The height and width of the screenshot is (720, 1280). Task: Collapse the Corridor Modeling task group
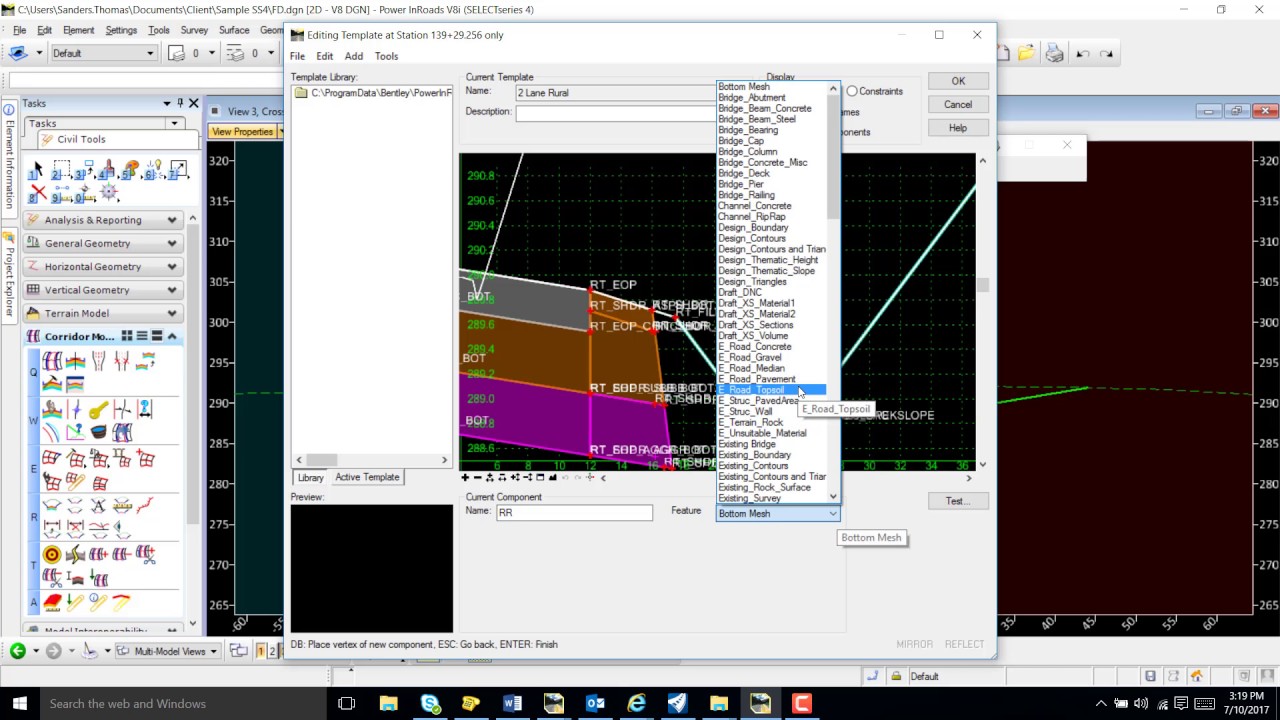(172, 336)
